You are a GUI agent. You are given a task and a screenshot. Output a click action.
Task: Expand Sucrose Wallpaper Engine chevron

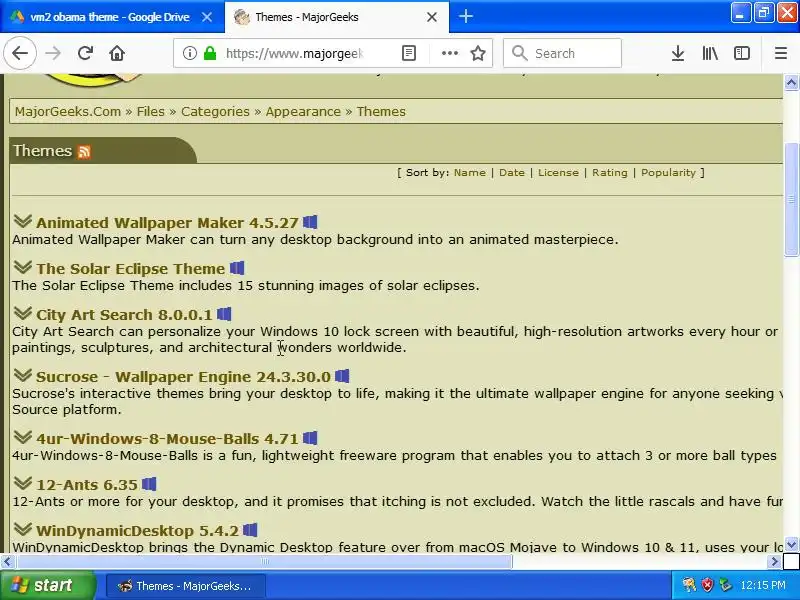pyautogui.click(x=22, y=375)
